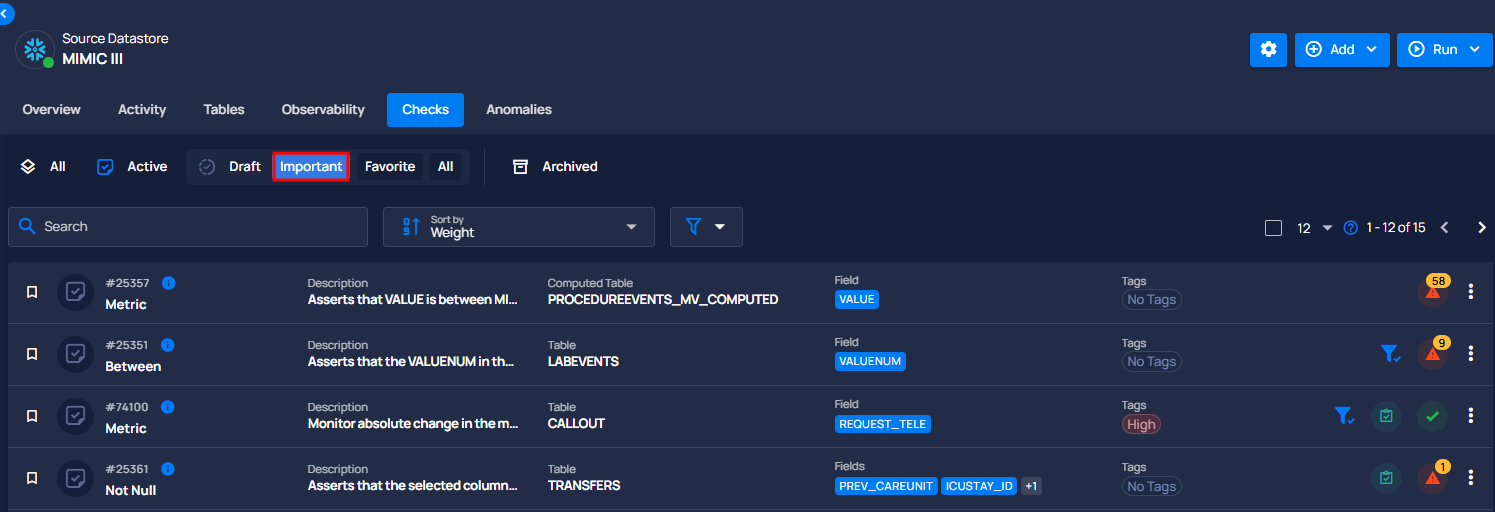The height and width of the screenshot is (512, 1495).
Task: Filter to Active checks
Action: [x=132, y=167]
